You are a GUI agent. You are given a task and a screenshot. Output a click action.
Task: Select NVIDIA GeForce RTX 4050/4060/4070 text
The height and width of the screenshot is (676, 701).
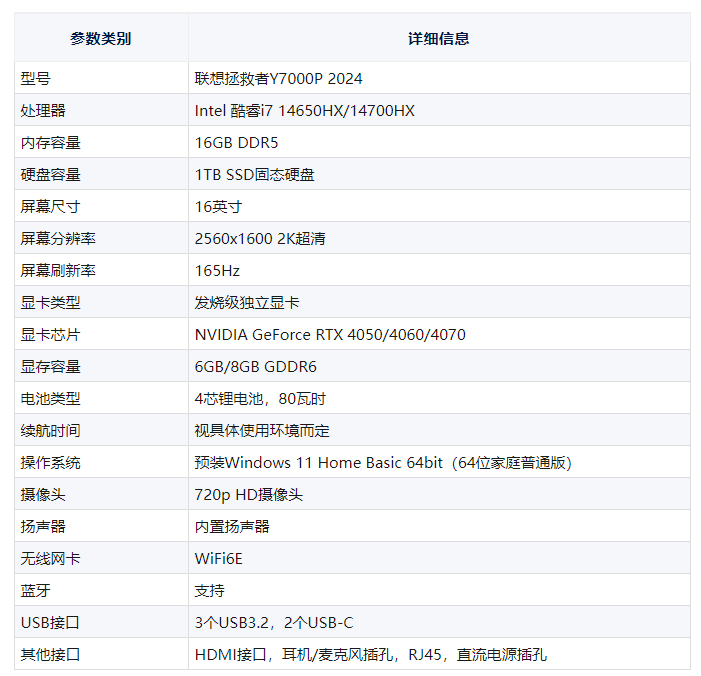[330, 334]
